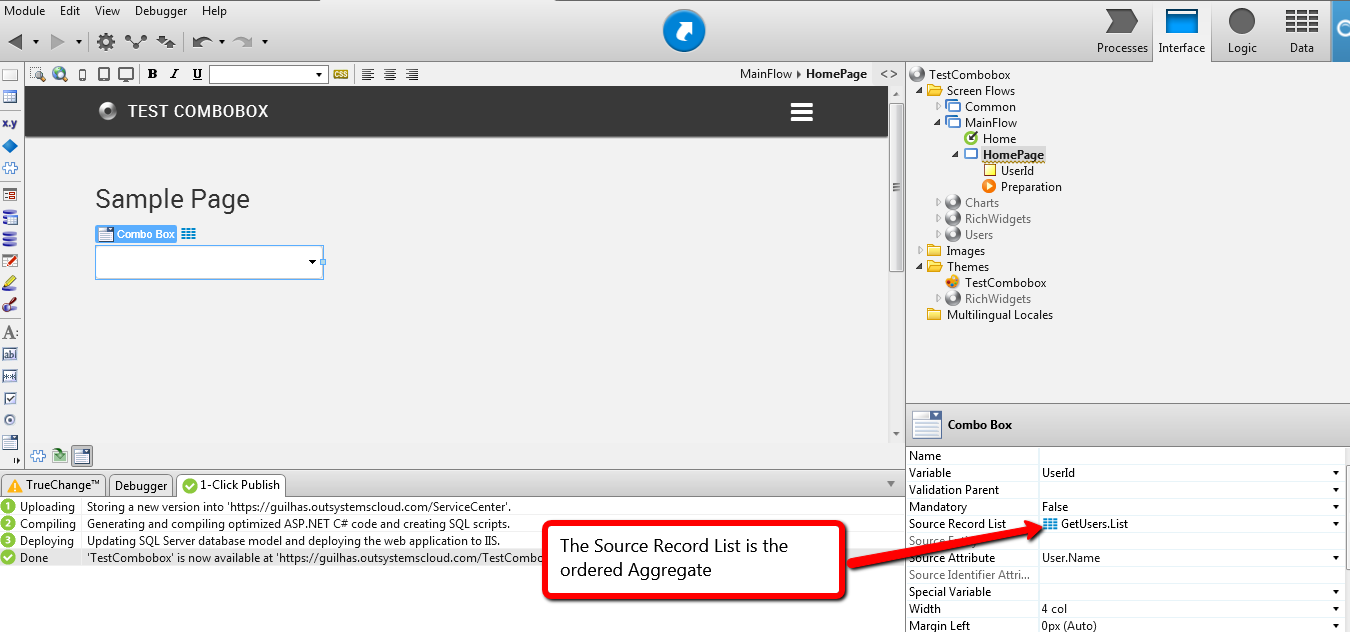
Task: Click the 1-Click Publish round button
Action: tap(684, 32)
